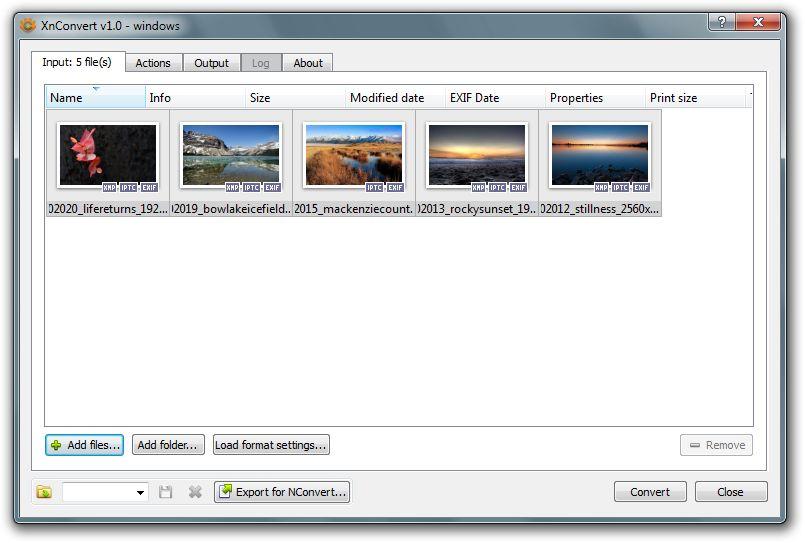Image resolution: width=805 pixels, height=543 pixels.
Task: Click the preset folder icon at bottom left
Action: tap(44, 492)
